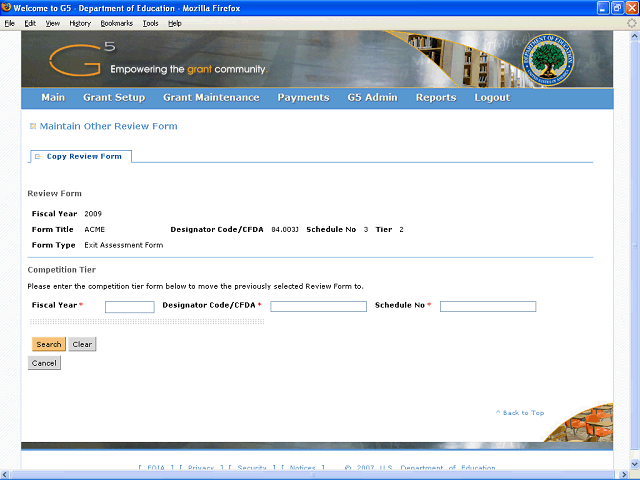
Task: Focus the Fiscal Year input field
Action: coord(130,307)
